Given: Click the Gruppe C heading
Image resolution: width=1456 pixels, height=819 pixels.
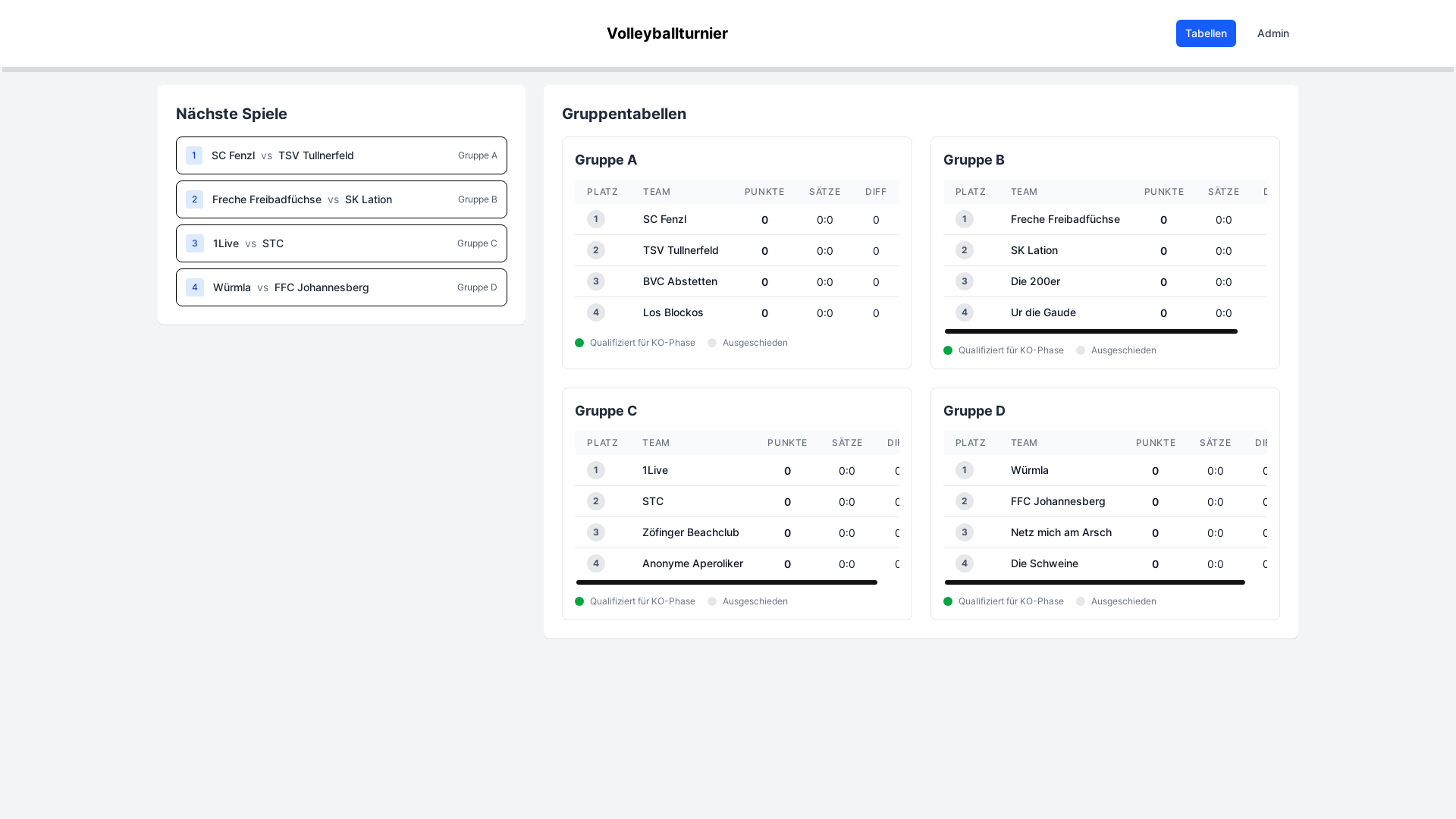Looking at the screenshot, I should pyautogui.click(x=606, y=411).
